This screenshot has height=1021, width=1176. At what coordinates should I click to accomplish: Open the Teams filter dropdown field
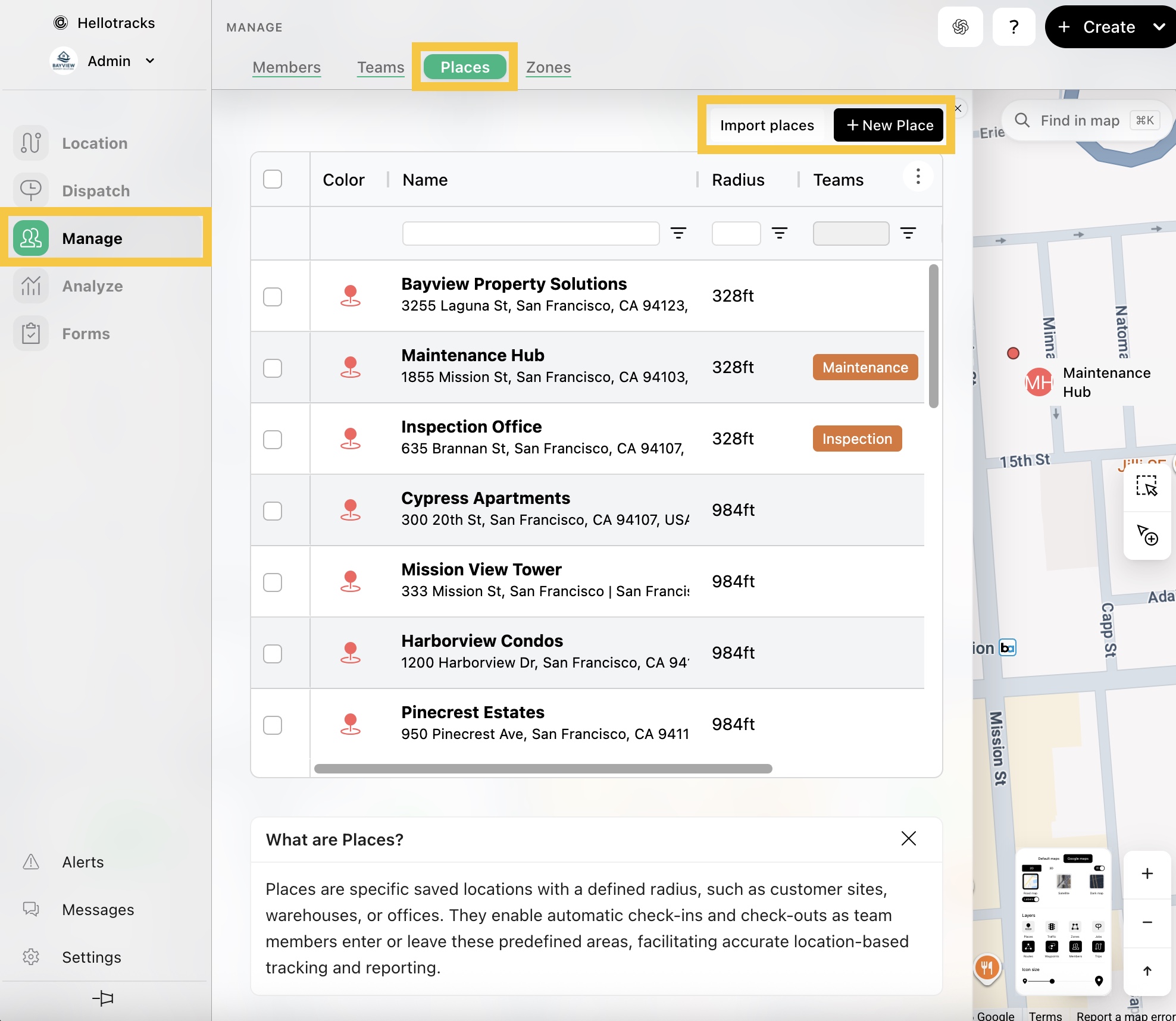tap(851, 233)
